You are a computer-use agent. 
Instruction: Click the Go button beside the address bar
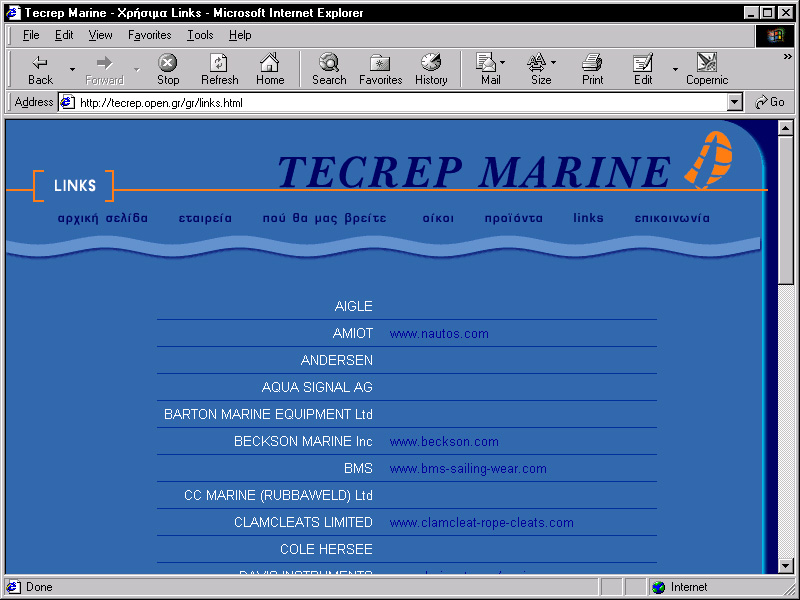(x=770, y=102)
